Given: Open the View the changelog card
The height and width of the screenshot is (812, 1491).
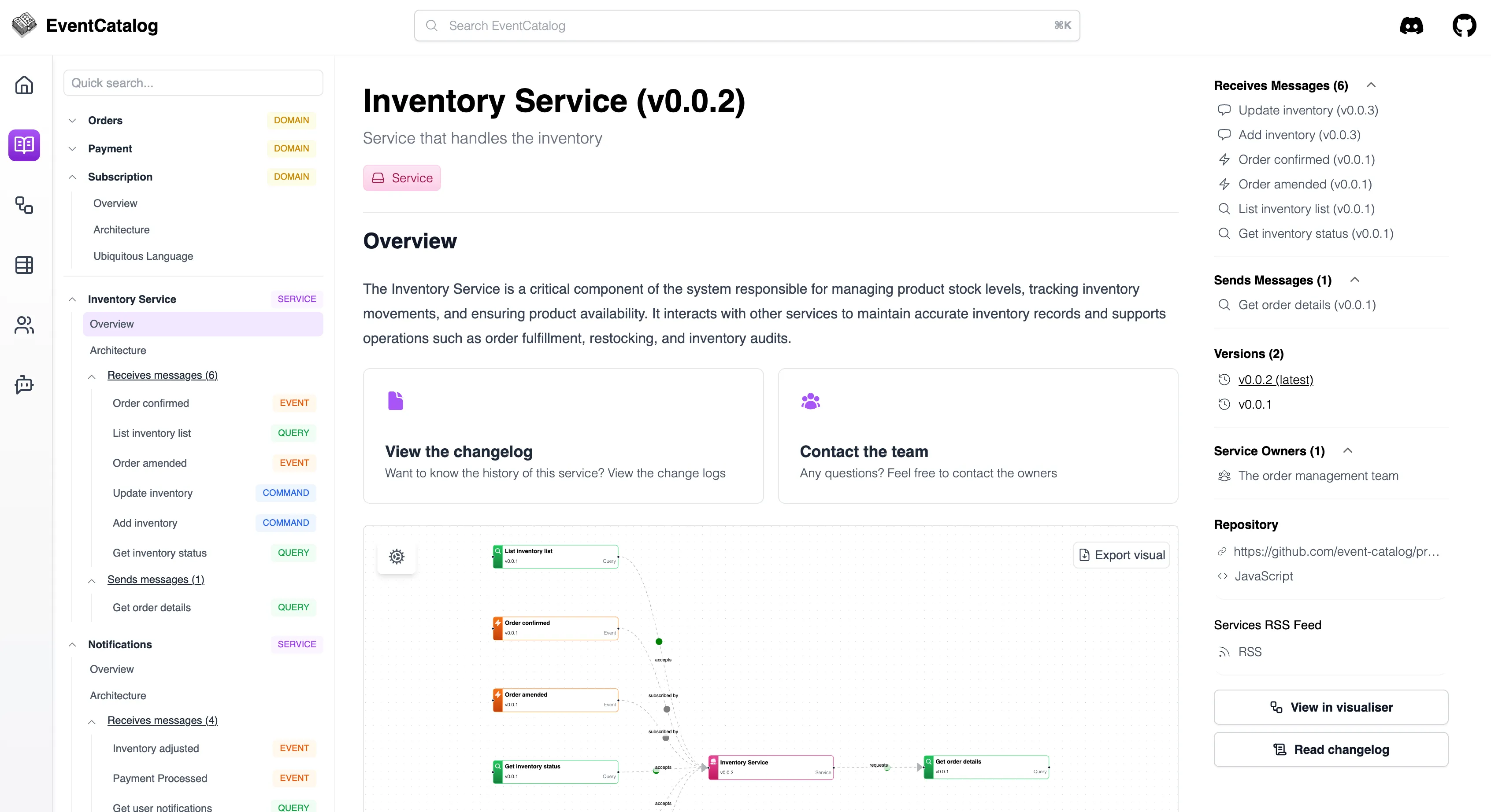Looking at the screenshot, I should click(563, 436).
